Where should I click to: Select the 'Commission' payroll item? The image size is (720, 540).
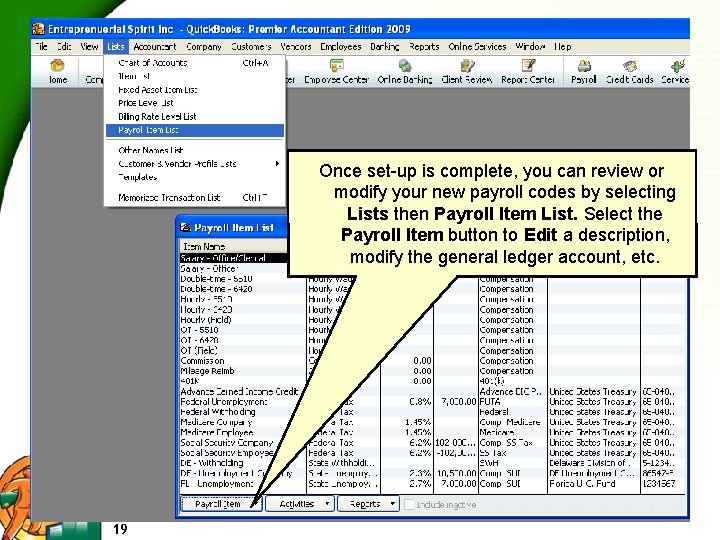[x=243, y=360]
